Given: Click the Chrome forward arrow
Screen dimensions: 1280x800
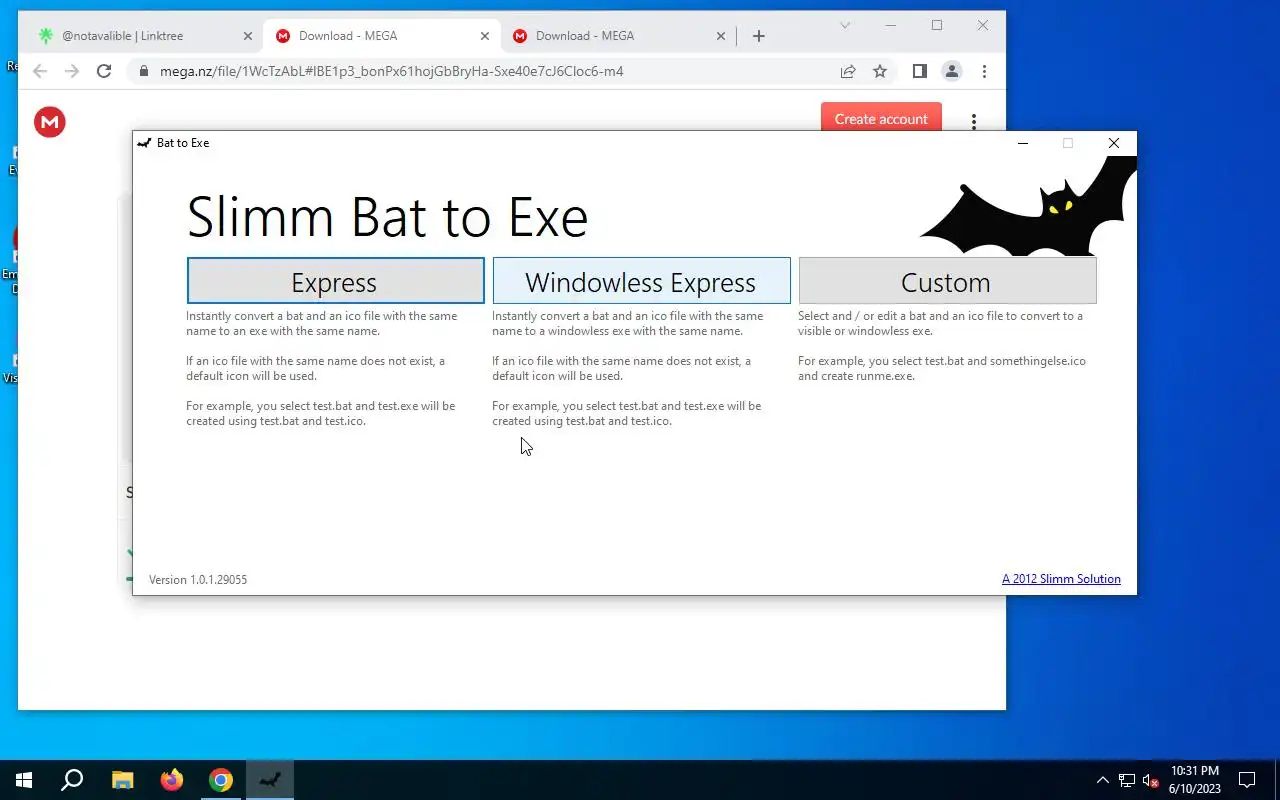Looking at the screenshot, I should coord(71,71).
